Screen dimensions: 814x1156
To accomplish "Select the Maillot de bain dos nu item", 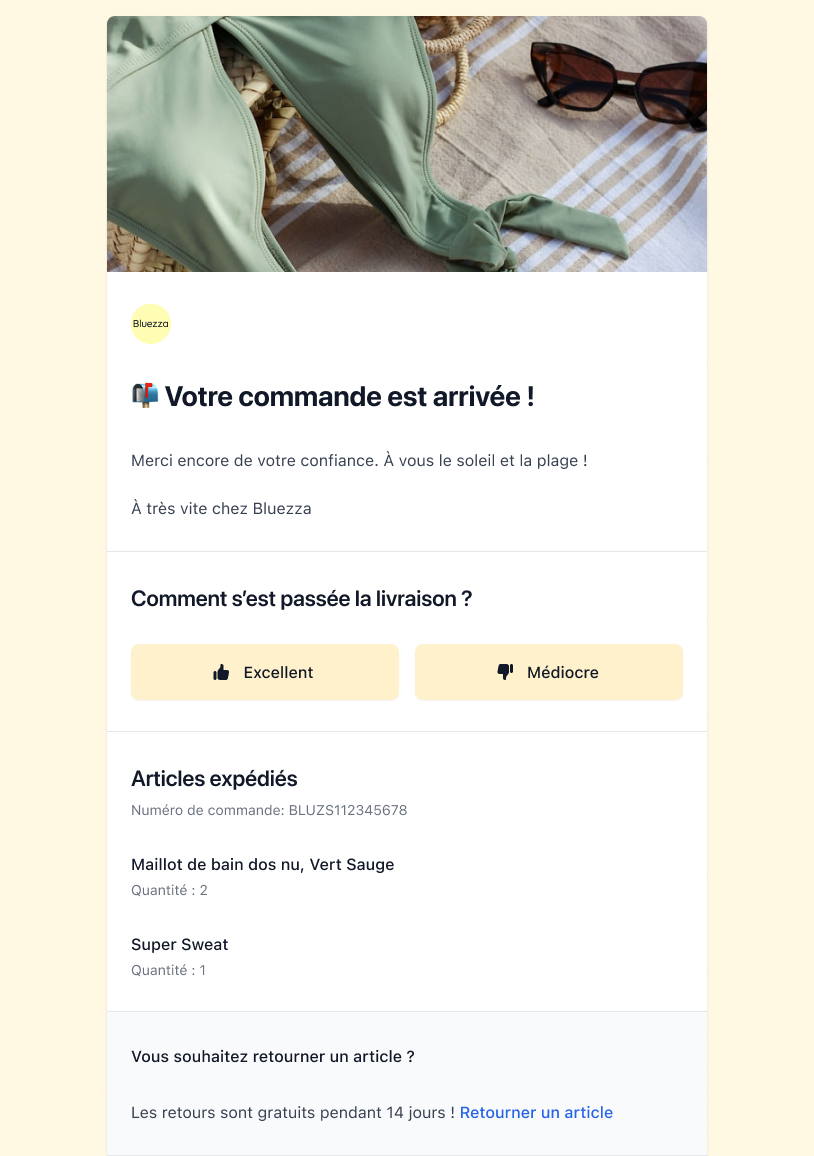I will pos(263,865).
